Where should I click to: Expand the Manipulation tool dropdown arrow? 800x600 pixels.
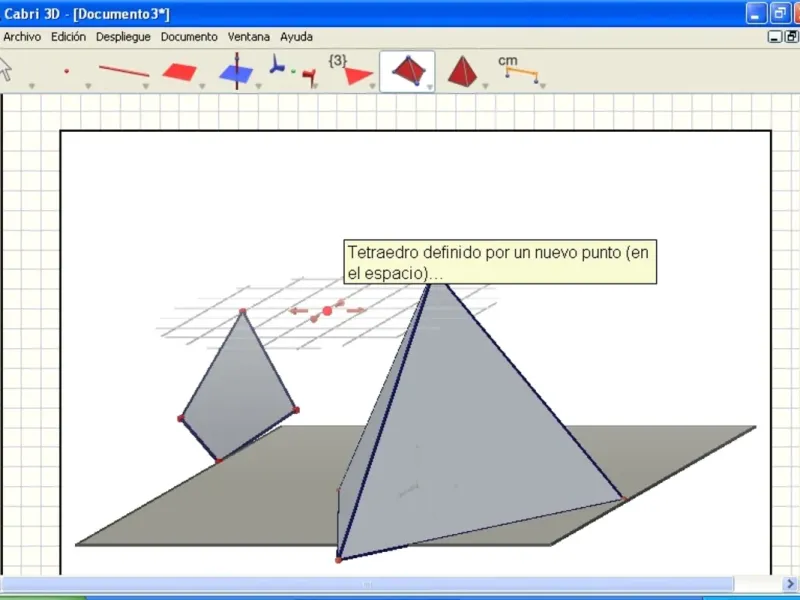(32, 86)
